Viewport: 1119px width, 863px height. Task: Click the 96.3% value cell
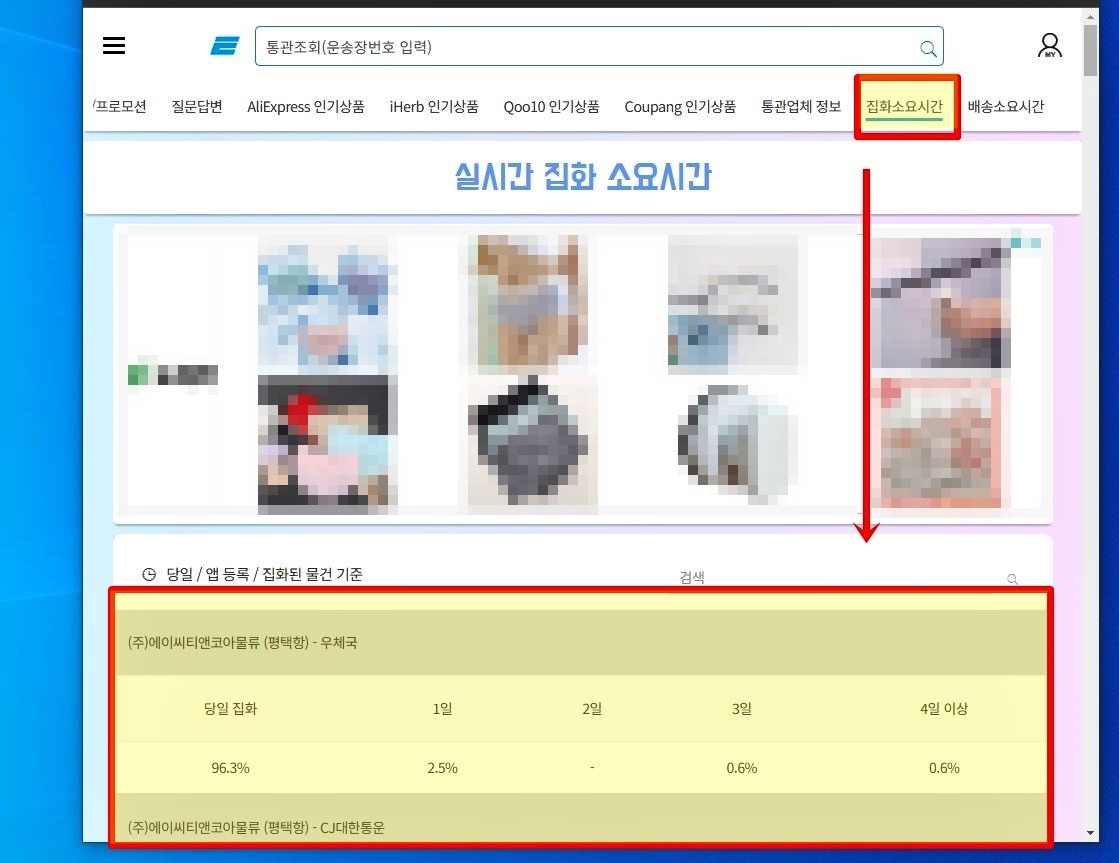point(230,768)
